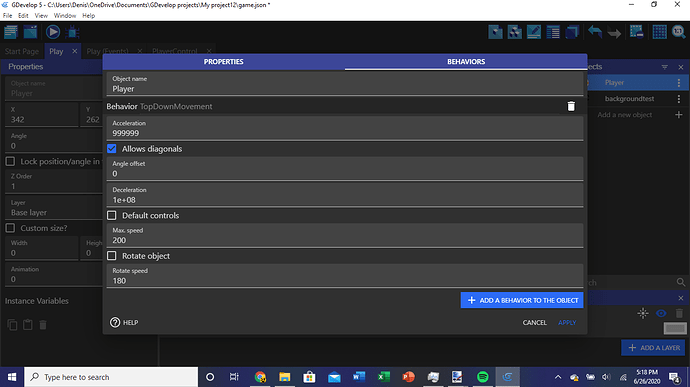The image size is (690, 387).
Task: Open the Player object options menu
Action: 679,83
